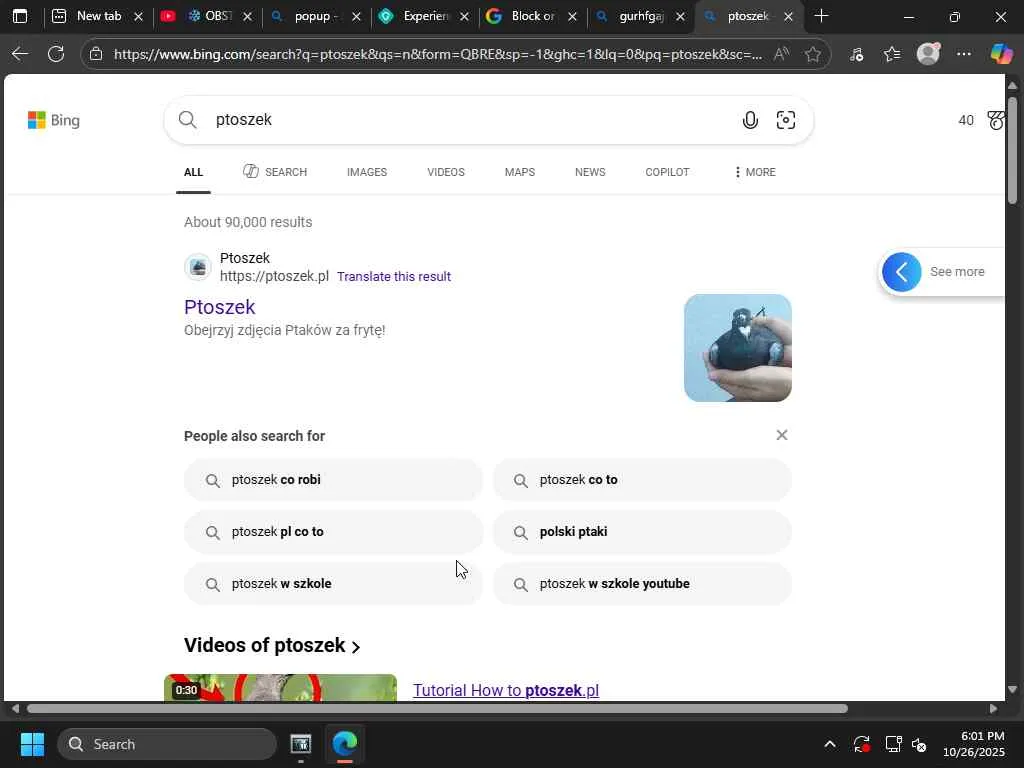Click Microsoft Edge taskbar icon
Image resolution: width=1024 pixels, height=768 pixels.
(x=344, y=744)
